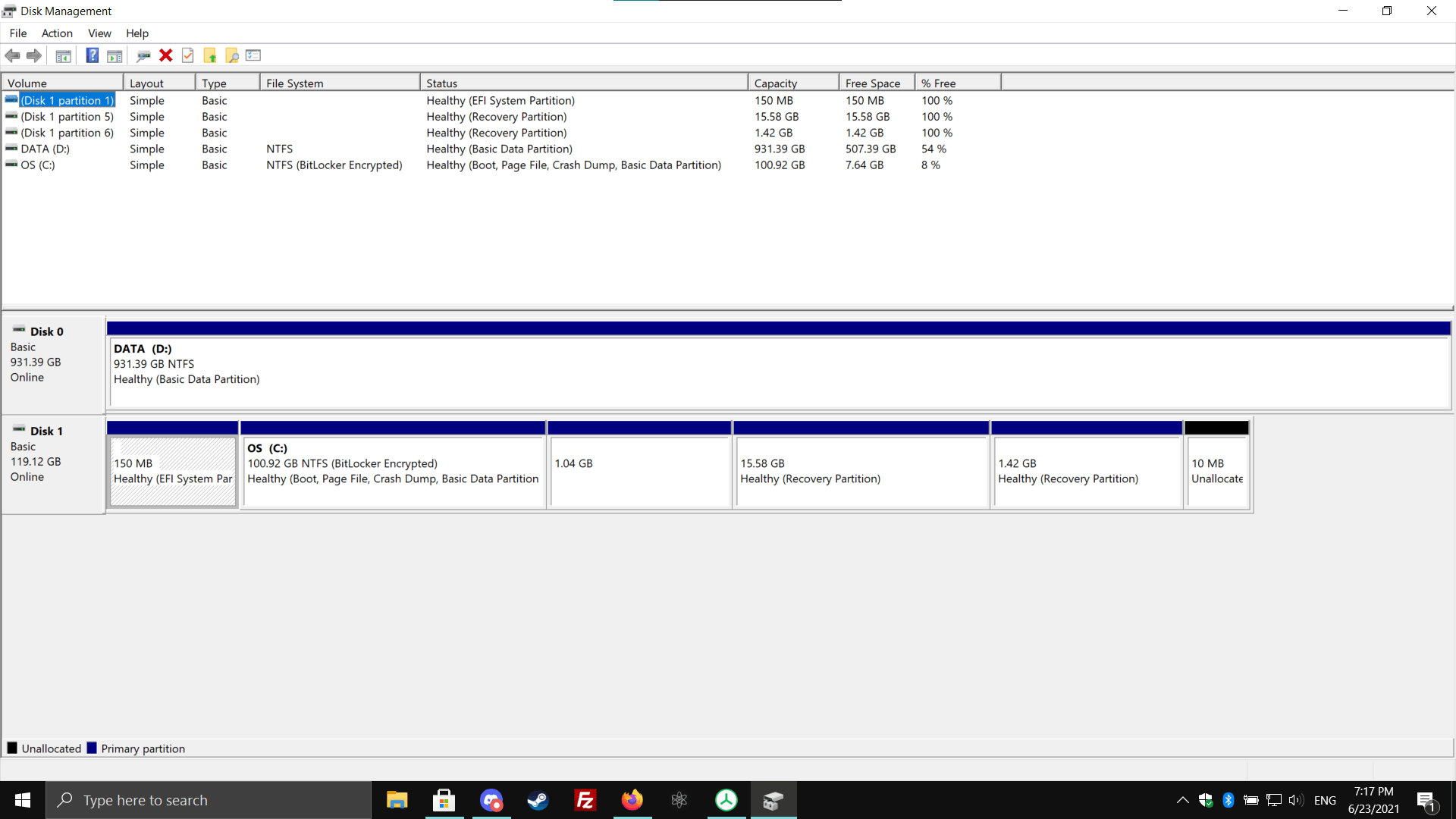Screen dimensions: 1456x819
Task: Click the Forward arrow toolbar icon
Action: coord(34,55)
